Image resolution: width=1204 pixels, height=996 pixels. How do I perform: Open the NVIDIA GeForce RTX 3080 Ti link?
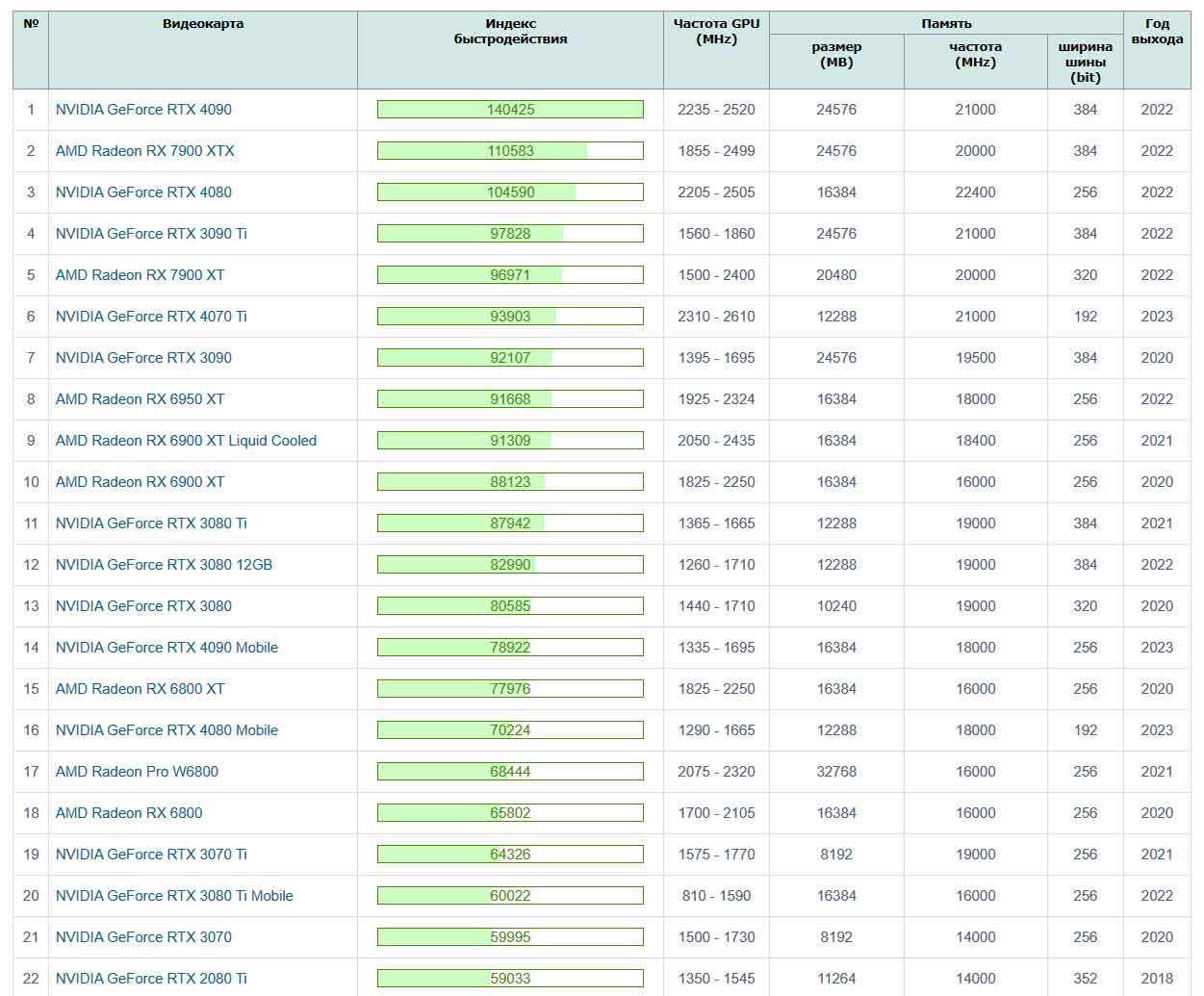(151, 524)
